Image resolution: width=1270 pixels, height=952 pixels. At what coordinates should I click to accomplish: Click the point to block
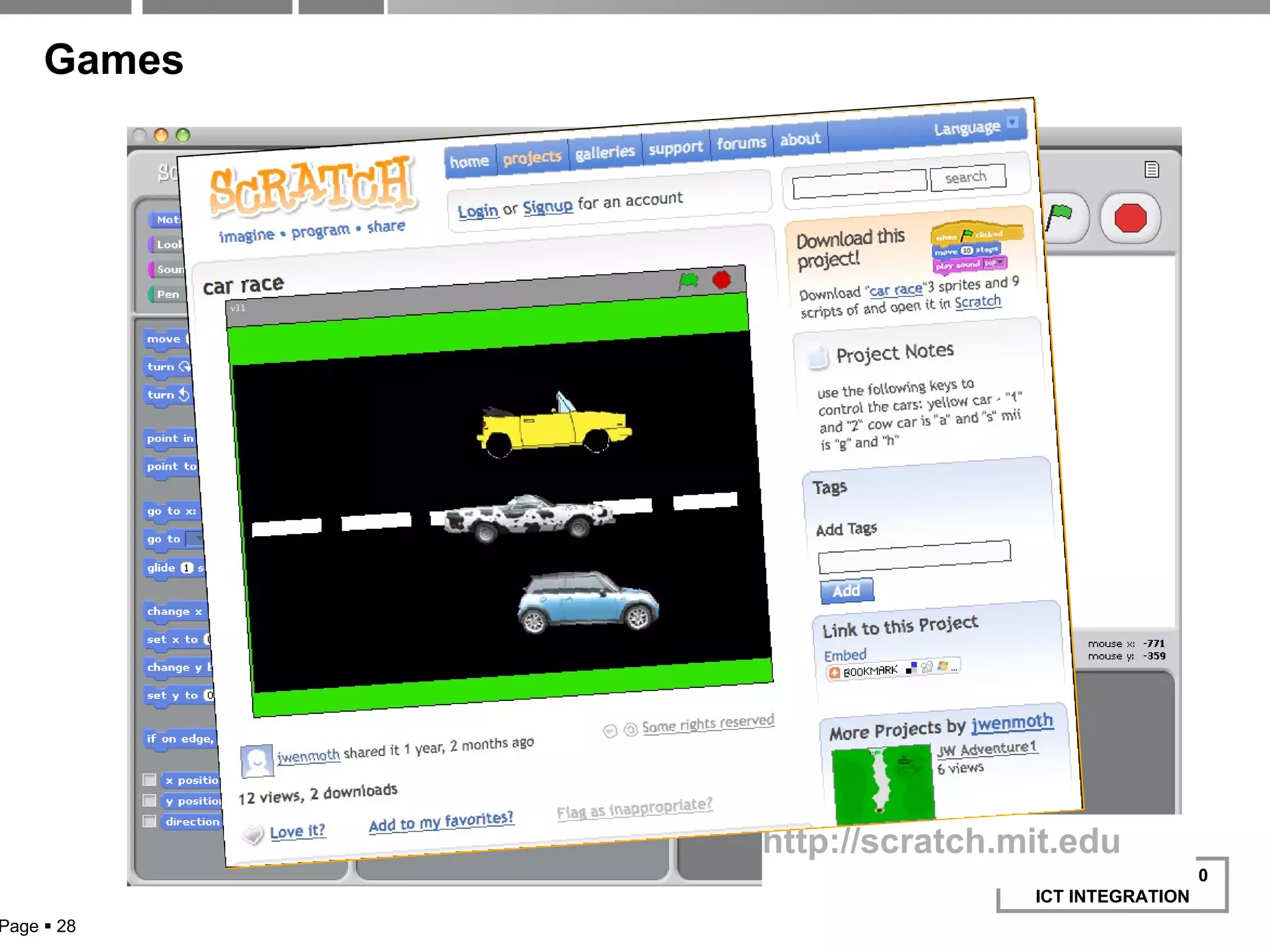pos(171,466)
